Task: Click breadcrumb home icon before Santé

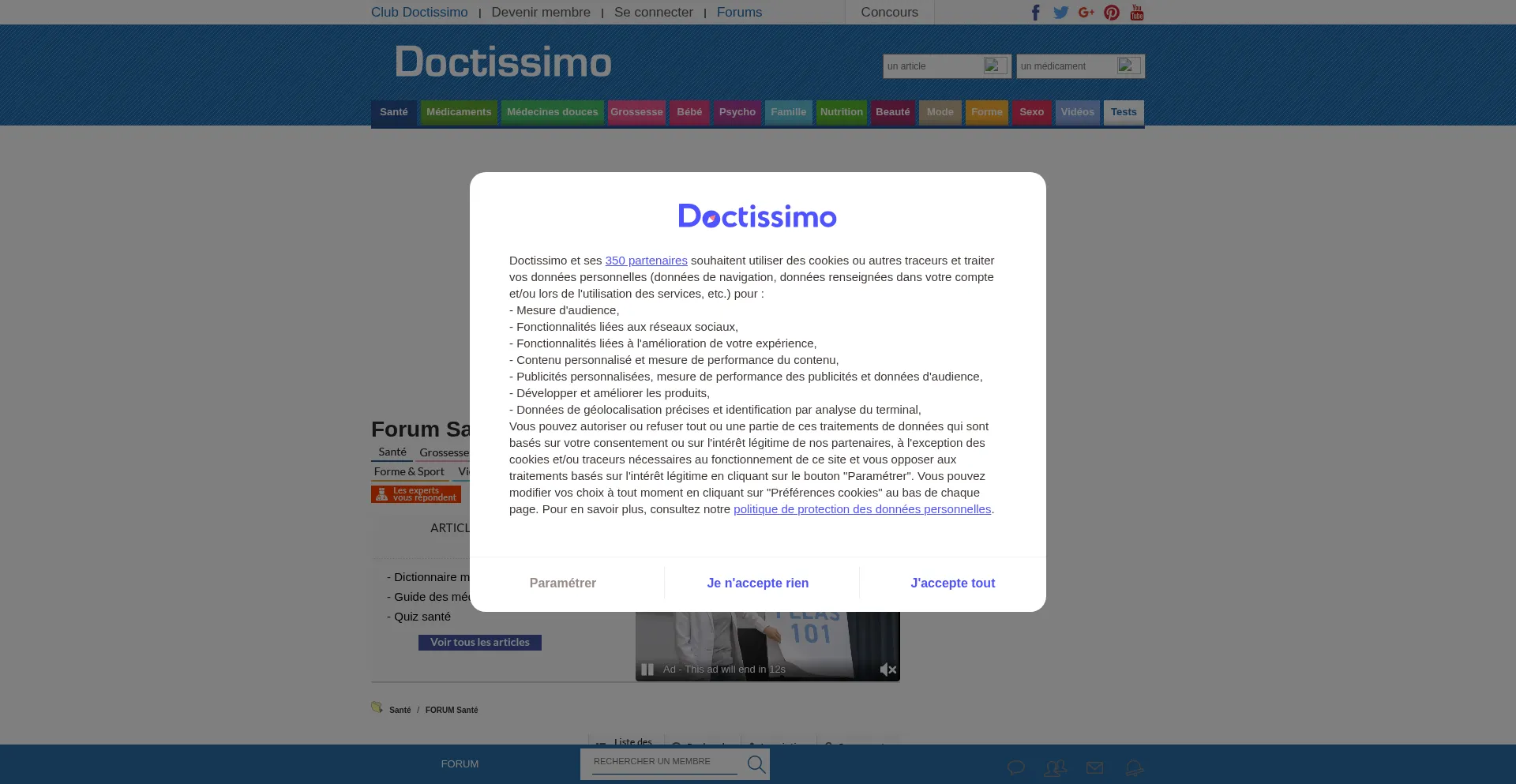Action: [x=377, y=707]
